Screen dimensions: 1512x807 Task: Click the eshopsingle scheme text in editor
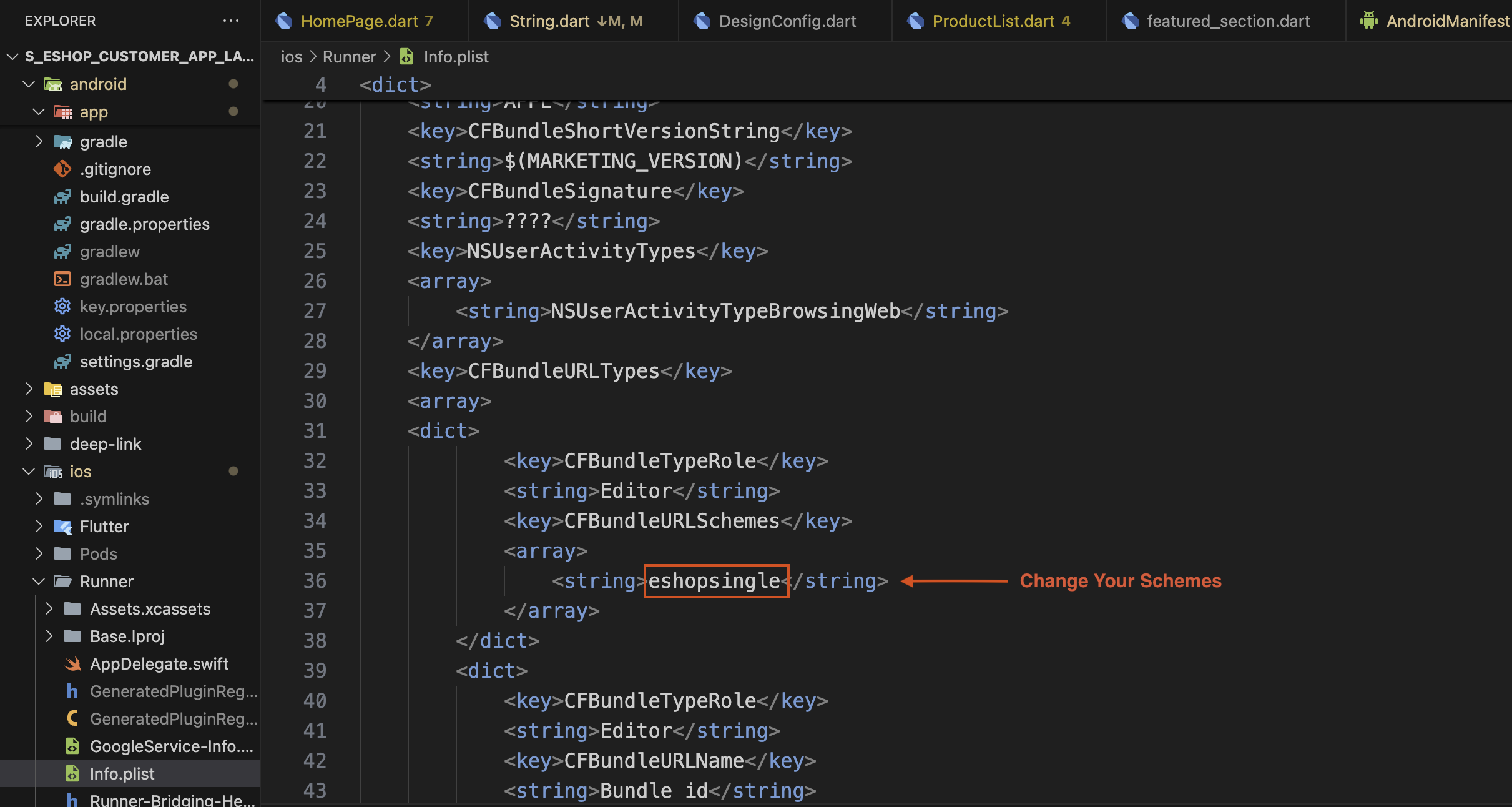coord(715,581)
